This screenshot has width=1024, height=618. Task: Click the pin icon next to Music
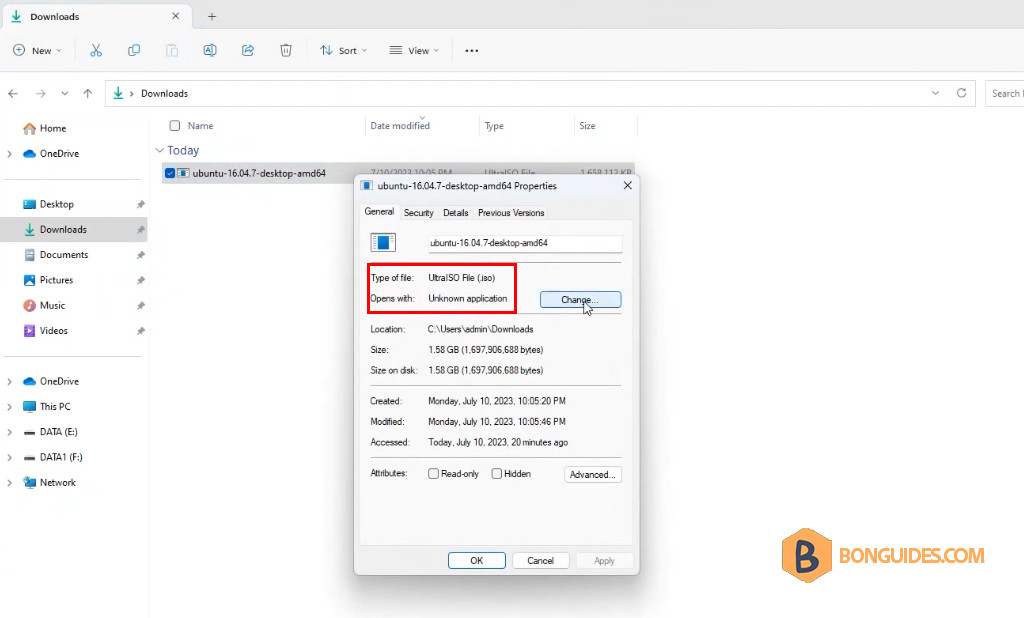pyautogui.click(x=140, y=306)
